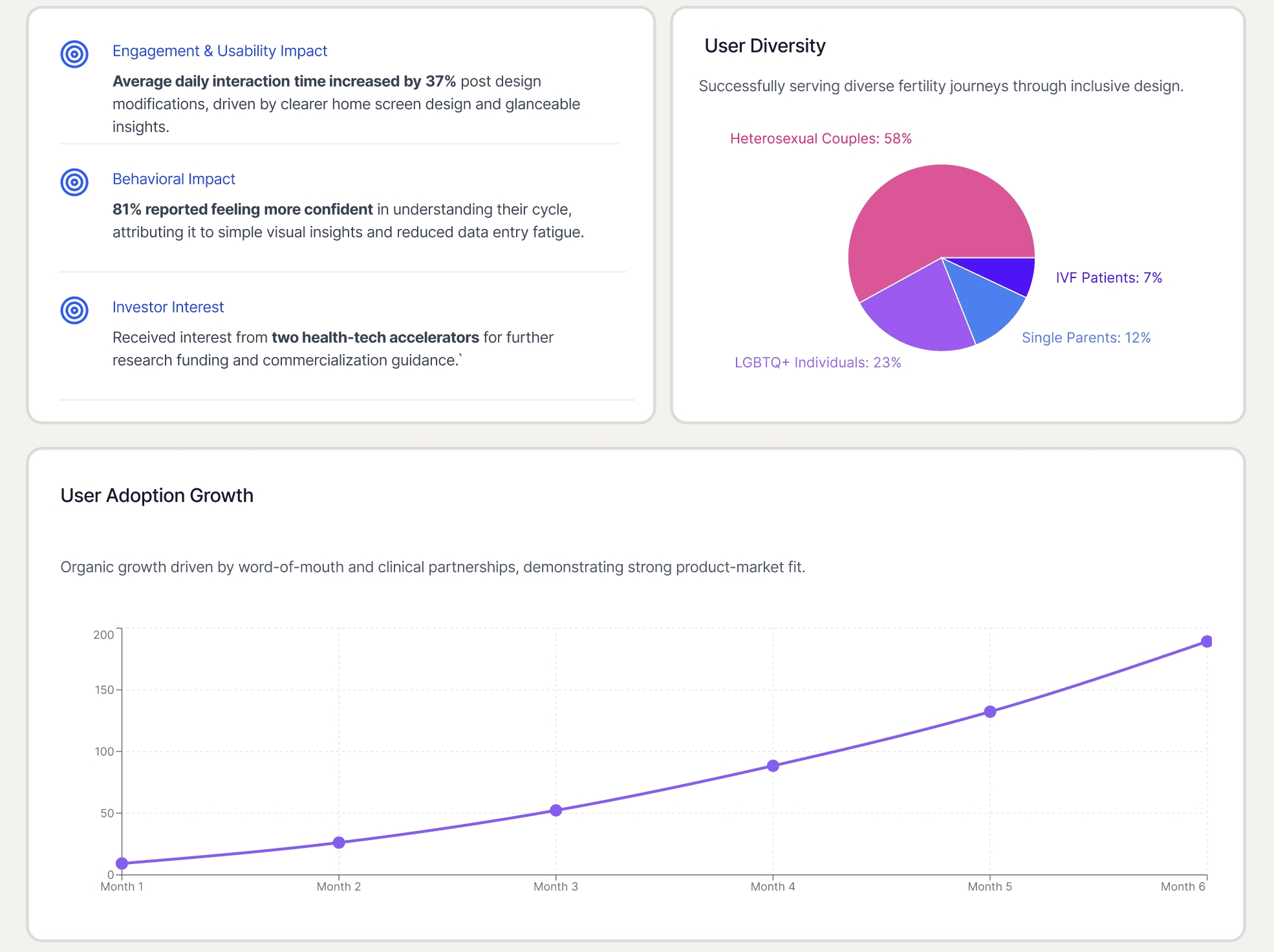Click the Heterosexual Couples: 58% label
The width and height of the screenshot is (1274, 952).
(820, 138)
